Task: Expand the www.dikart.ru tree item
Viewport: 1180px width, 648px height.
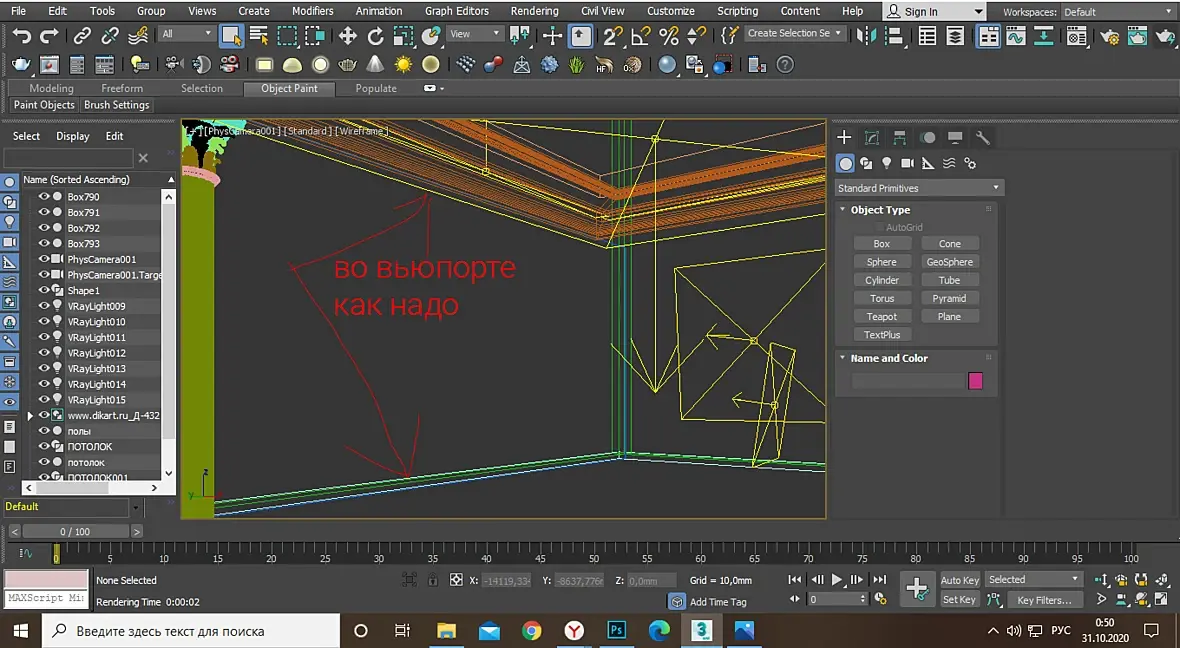Action: (x=30, y=415)
